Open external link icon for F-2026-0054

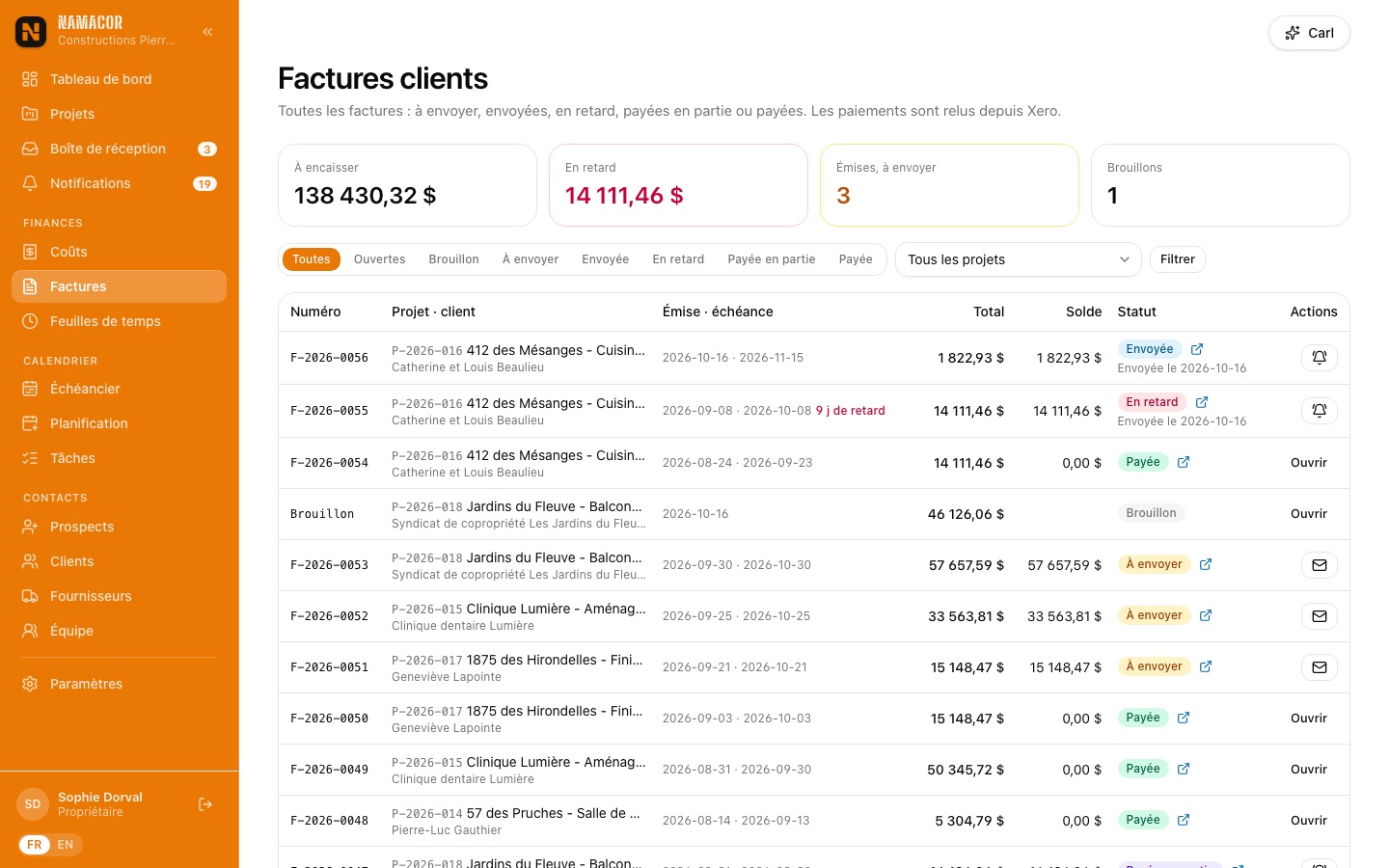(x=1184, y=462)
